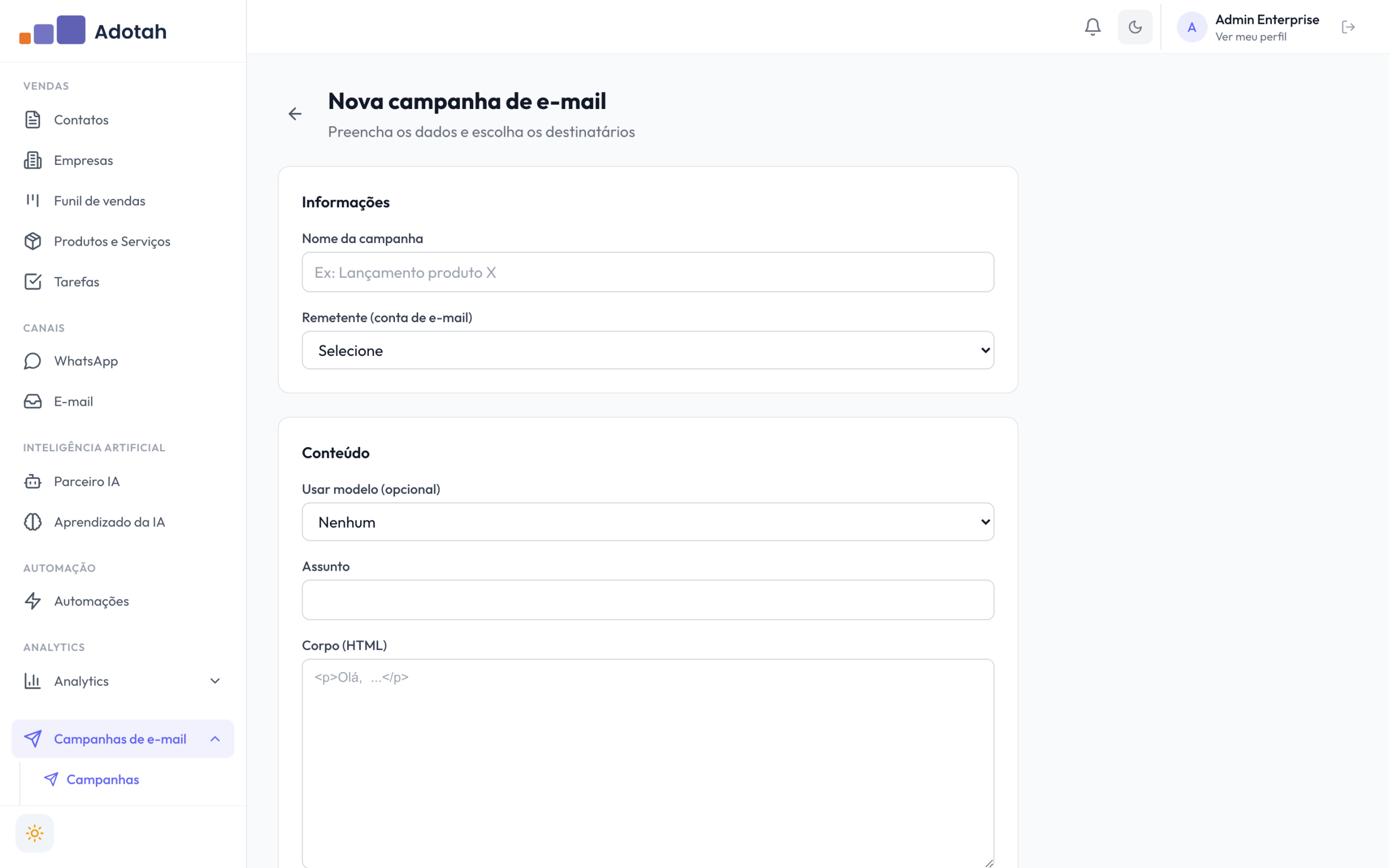This screenshot has height=868, width=1389.
Task: Open Contatos in the sidebar
Action: pyautogui.click(x=123, y=119)
